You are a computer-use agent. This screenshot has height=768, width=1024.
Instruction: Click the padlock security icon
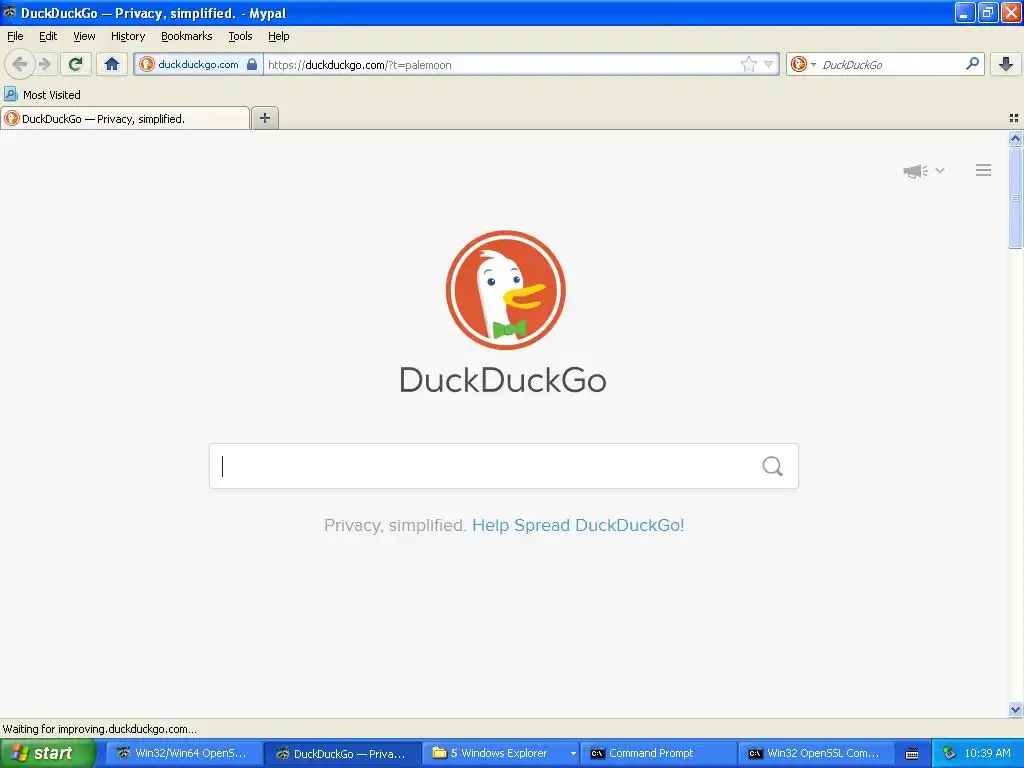252,64
